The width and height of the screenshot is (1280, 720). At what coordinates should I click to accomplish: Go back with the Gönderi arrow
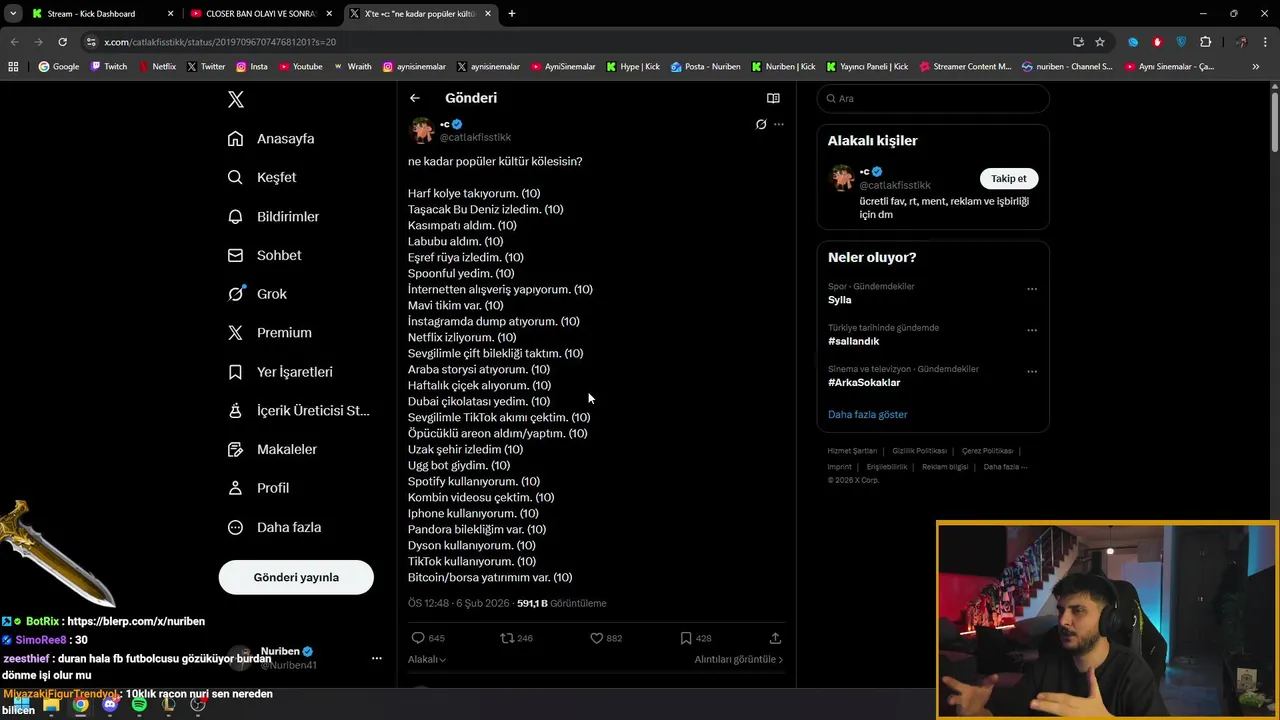tap(415, 98)
